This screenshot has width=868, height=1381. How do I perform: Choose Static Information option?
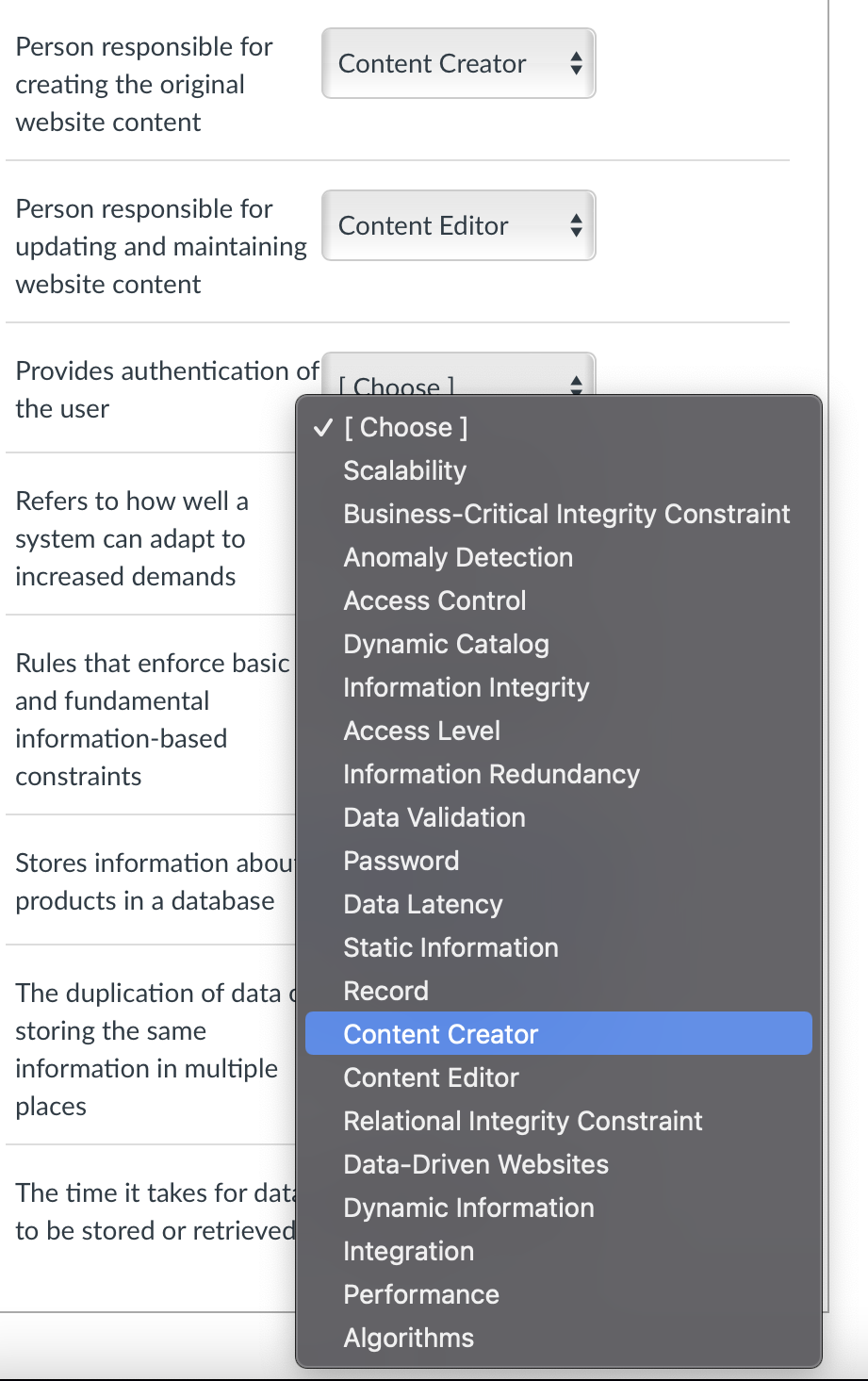pos(450,947)
